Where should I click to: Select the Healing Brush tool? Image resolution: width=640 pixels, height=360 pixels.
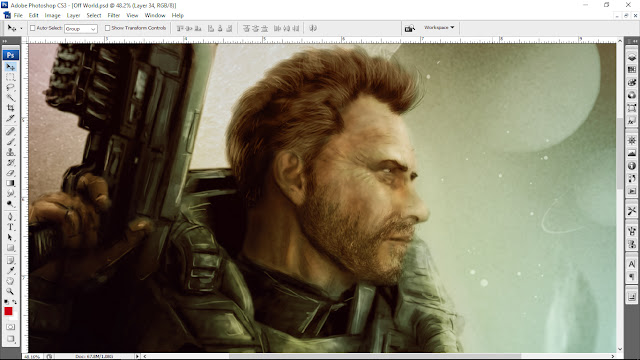pos(10,131)
